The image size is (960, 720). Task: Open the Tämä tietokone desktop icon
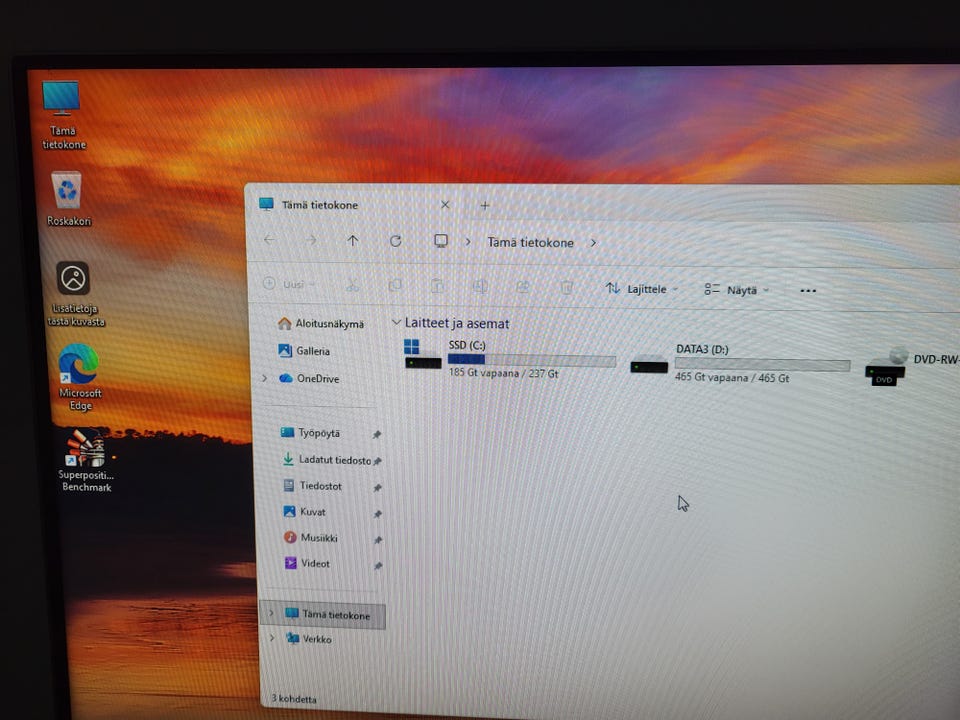coord(62,115)
